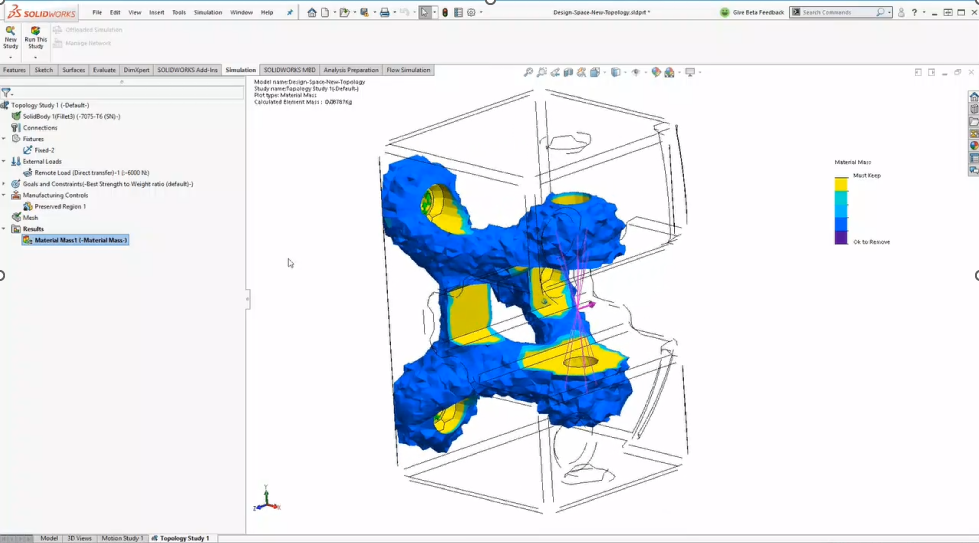This screenshot has width=979, height=543.
Task: Switch to the Features tab
Action: 14,70
